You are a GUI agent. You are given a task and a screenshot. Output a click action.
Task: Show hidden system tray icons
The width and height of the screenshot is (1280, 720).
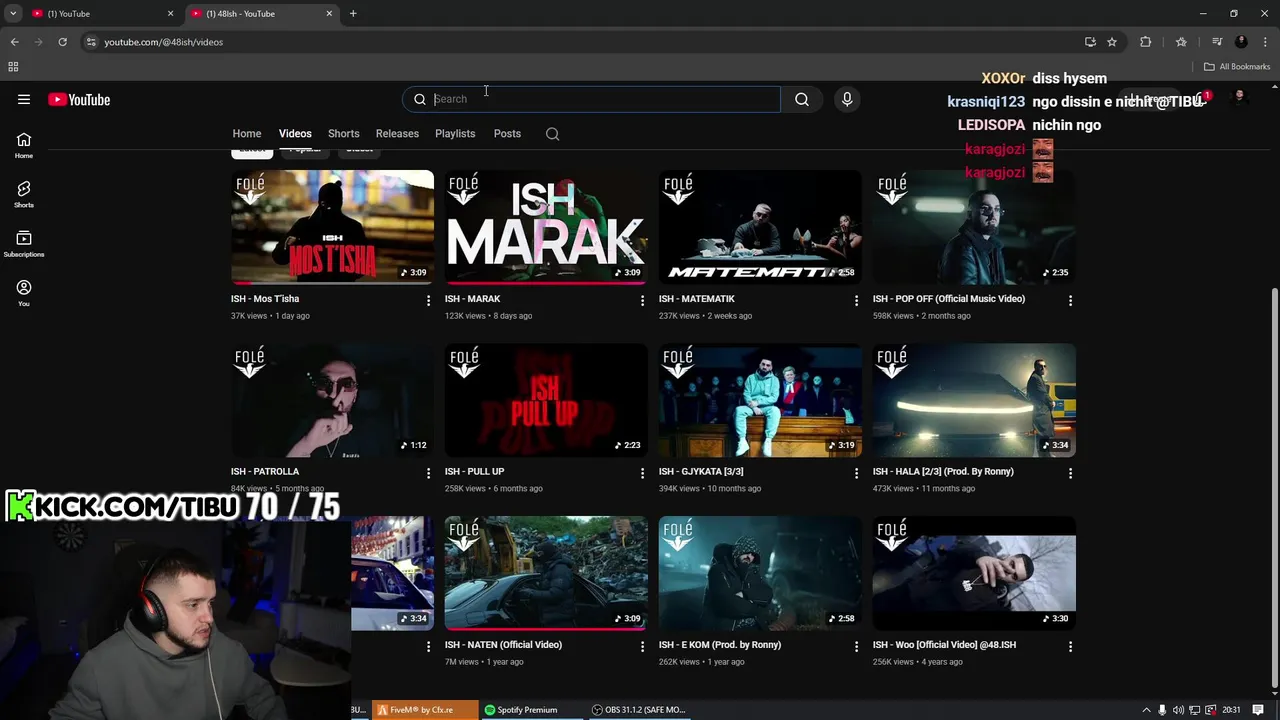click(x=1146, y=710)
